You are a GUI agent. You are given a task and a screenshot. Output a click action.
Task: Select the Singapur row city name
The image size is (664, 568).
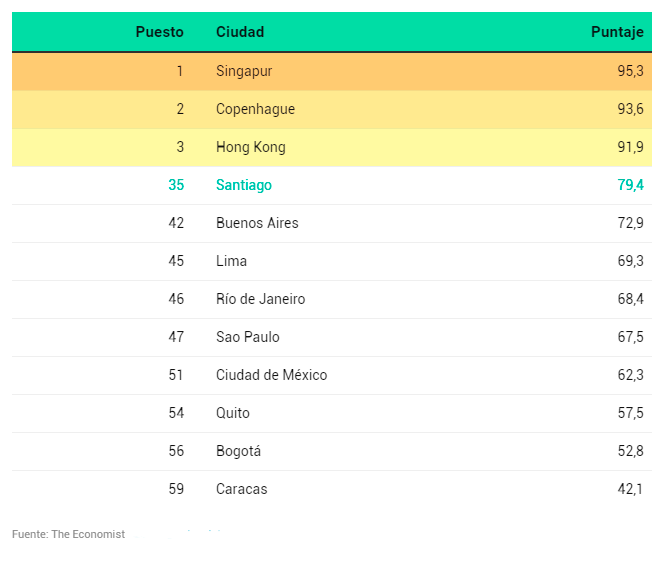(x=244, y=71)
